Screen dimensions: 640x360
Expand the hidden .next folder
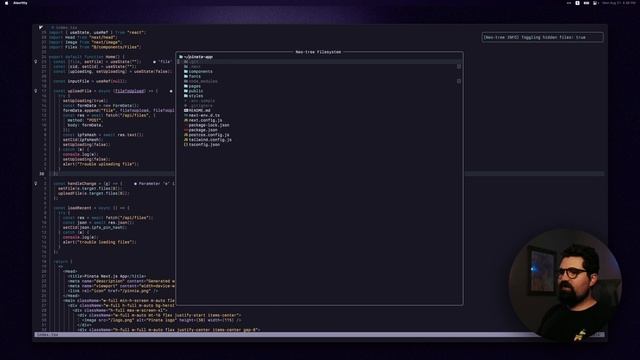[x=192, y=67]
